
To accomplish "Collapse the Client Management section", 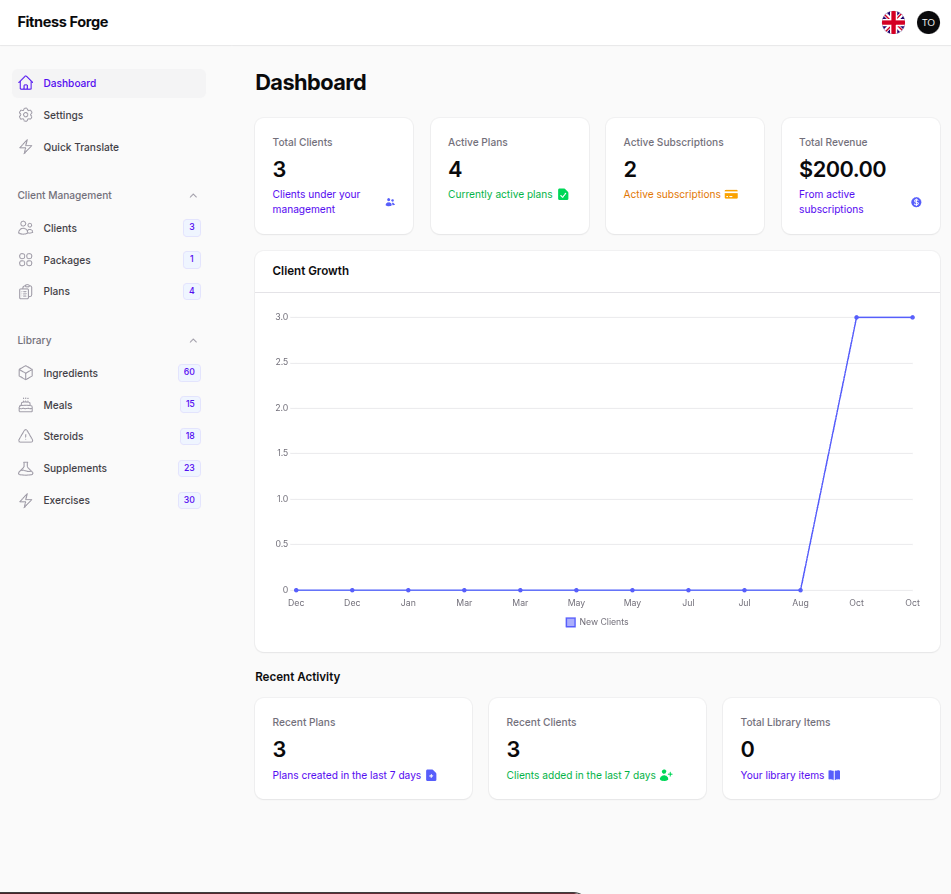I will [192, 195].
